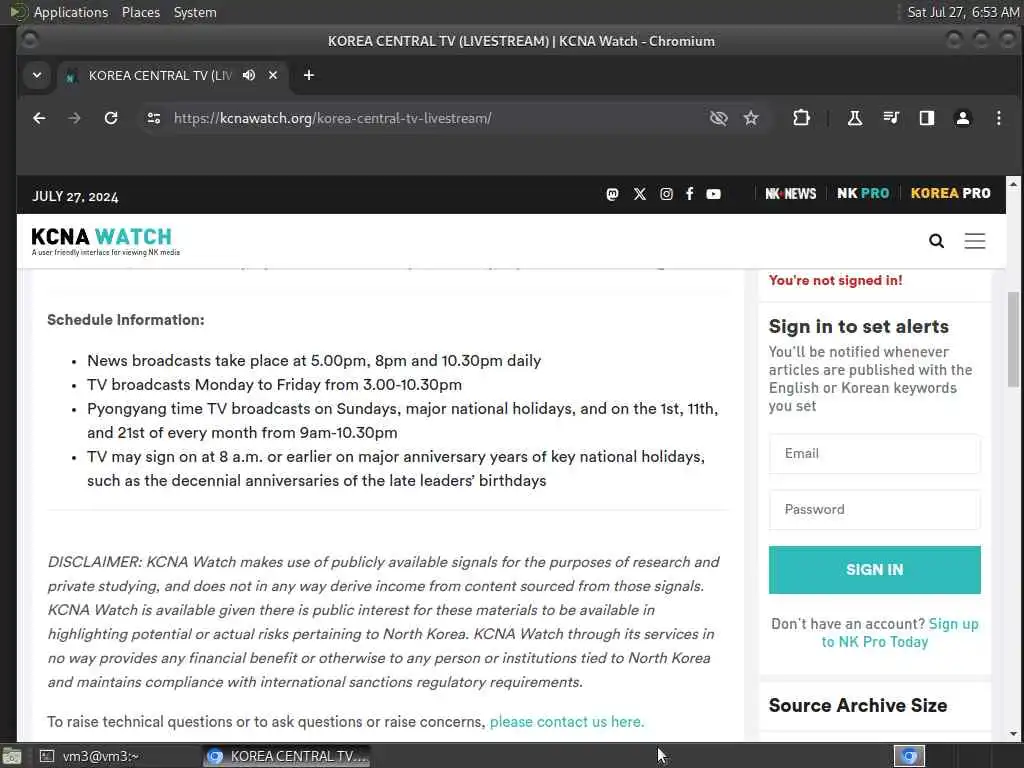Image resolution: width=1024 pixels, height=768 pixels.
Task: Reload the KCNA Watch page
Action: pyautogui.click(x=111, y=118)
